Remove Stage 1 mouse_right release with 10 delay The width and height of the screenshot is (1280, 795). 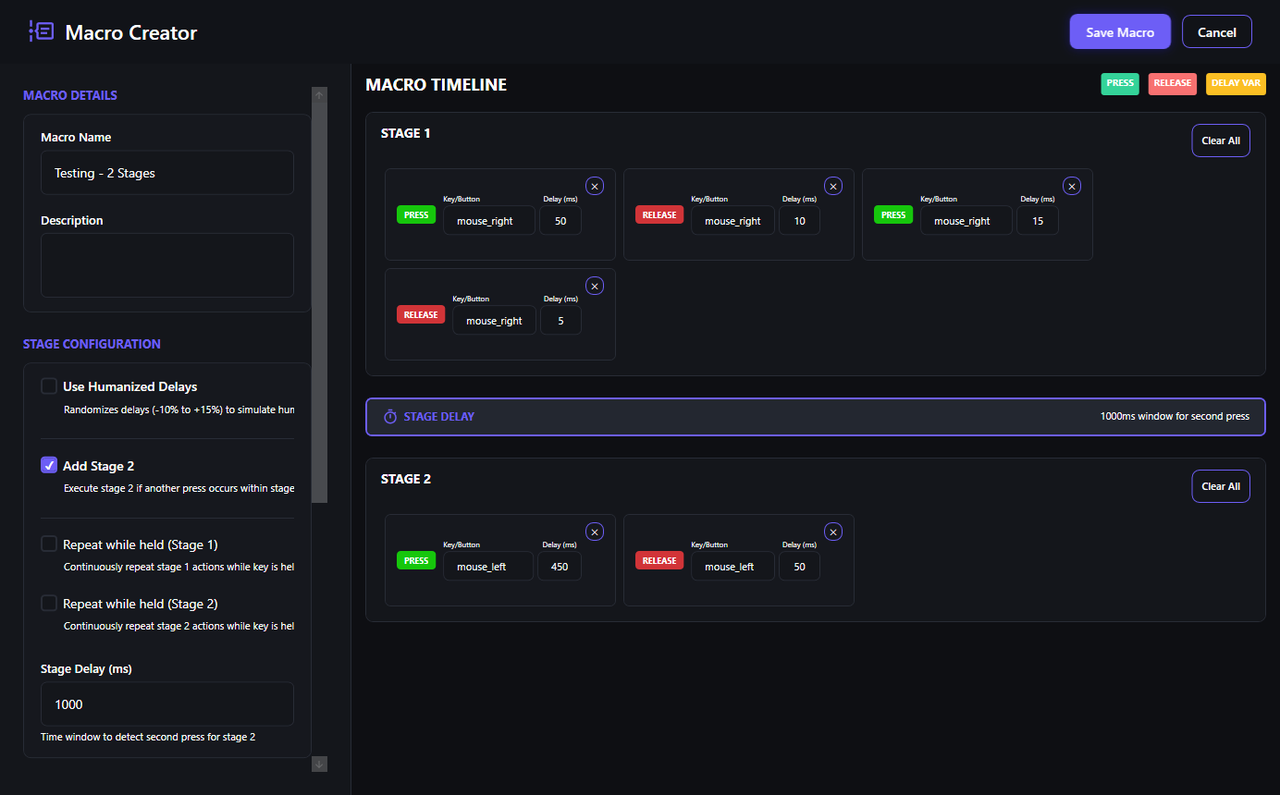[x=833, y=186]
